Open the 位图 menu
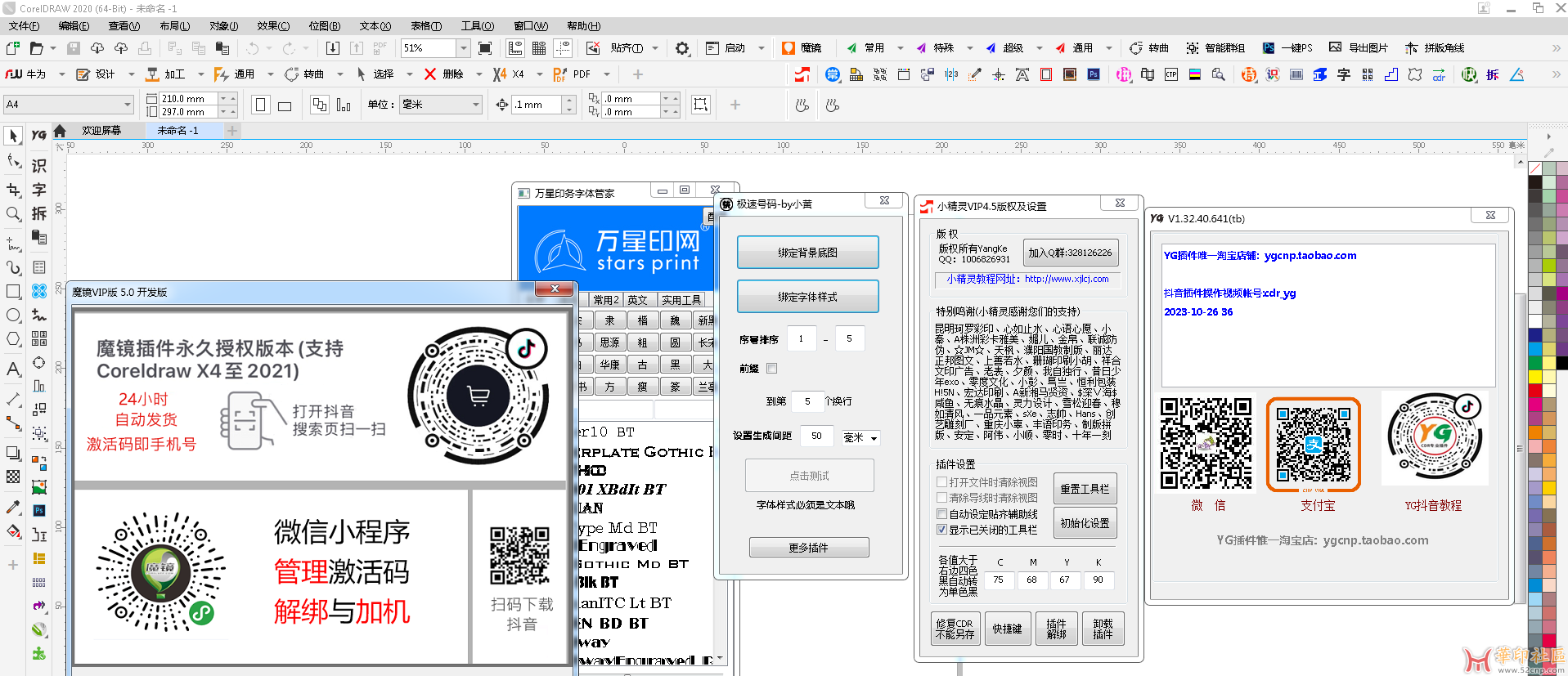1568x676 pixels. pos(324,26)
